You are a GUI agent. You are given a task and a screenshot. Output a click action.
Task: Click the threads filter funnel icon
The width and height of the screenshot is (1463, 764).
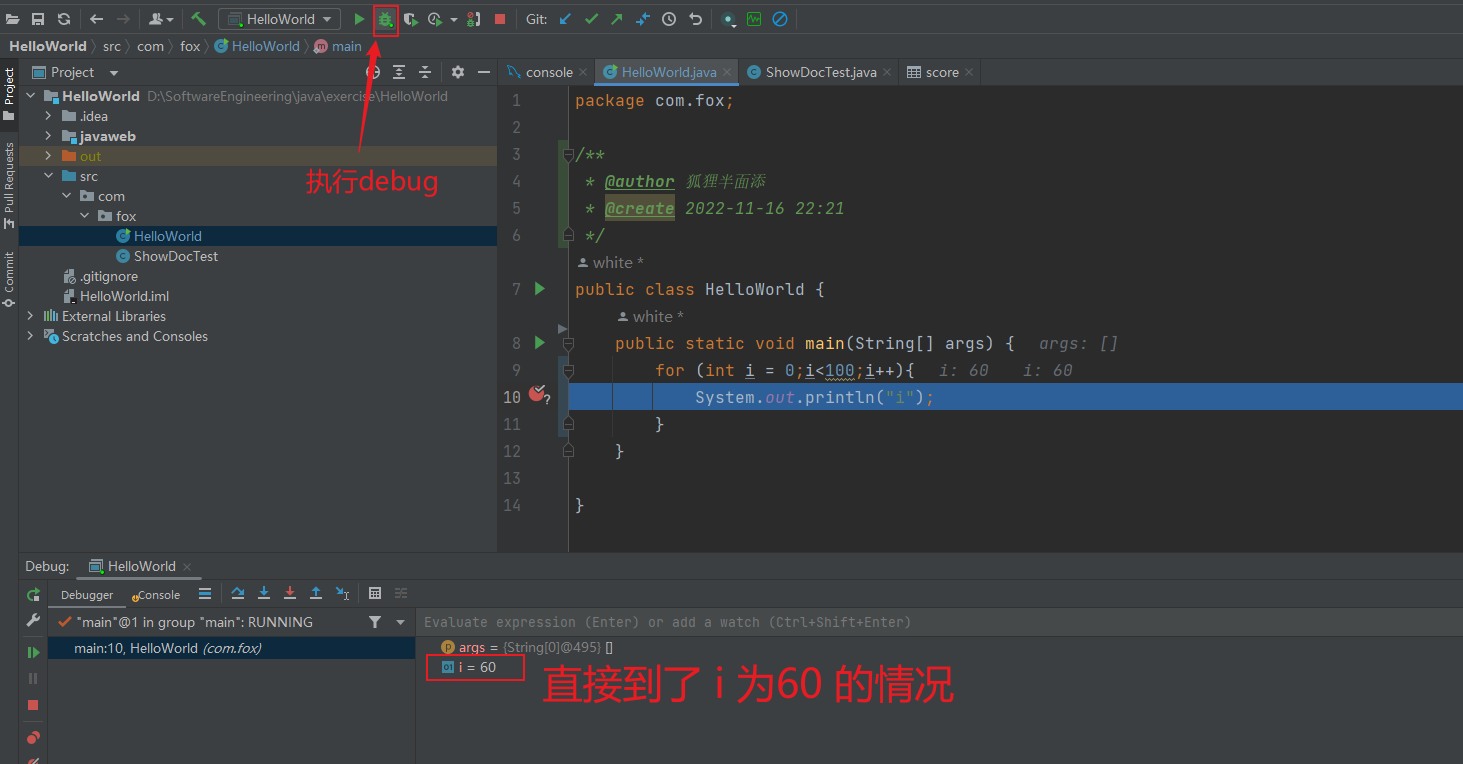point(375,622)
